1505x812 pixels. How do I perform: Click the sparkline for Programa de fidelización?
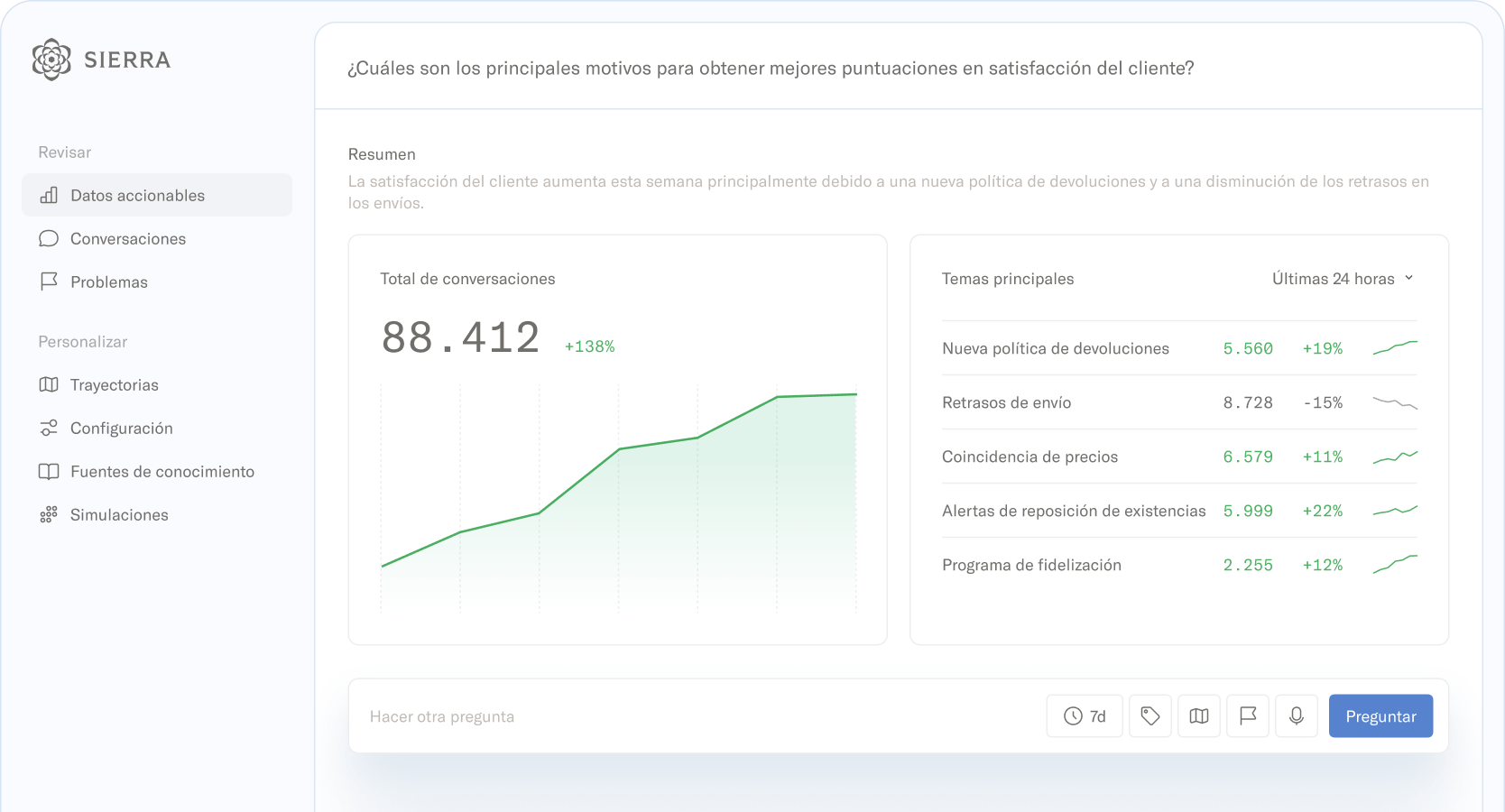click(x=1395, y=565)
